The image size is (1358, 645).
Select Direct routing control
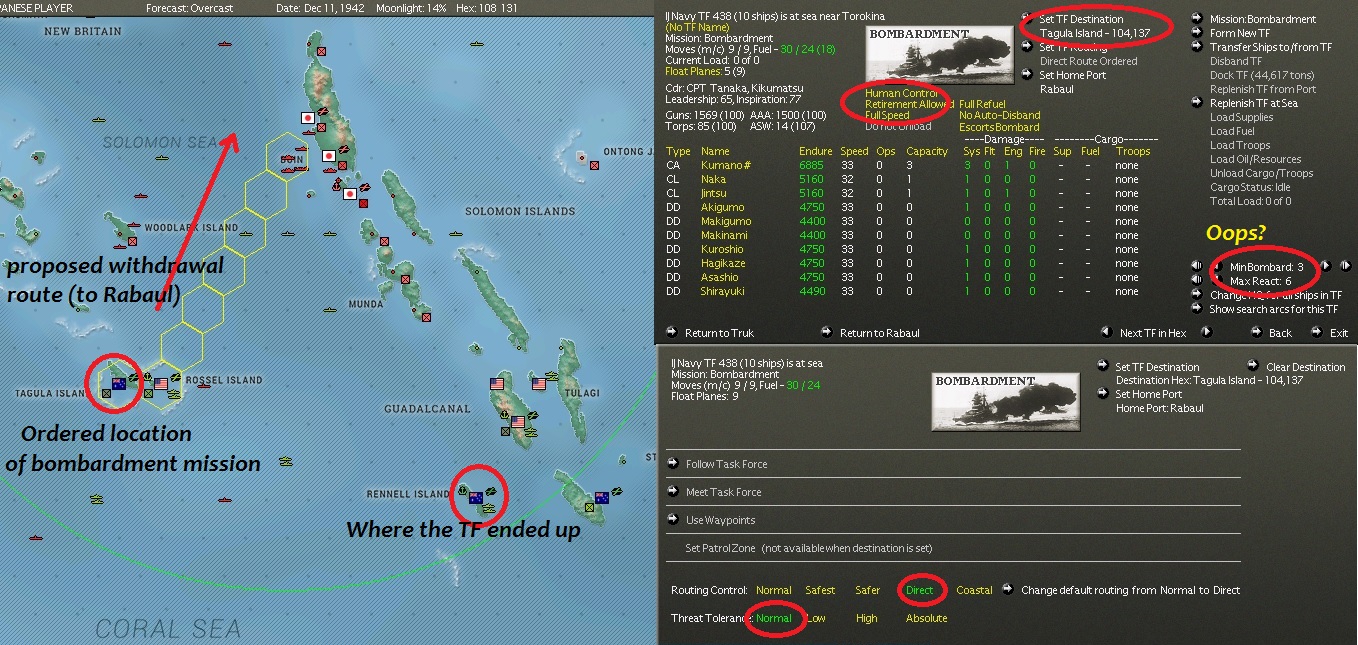point(919,590)
